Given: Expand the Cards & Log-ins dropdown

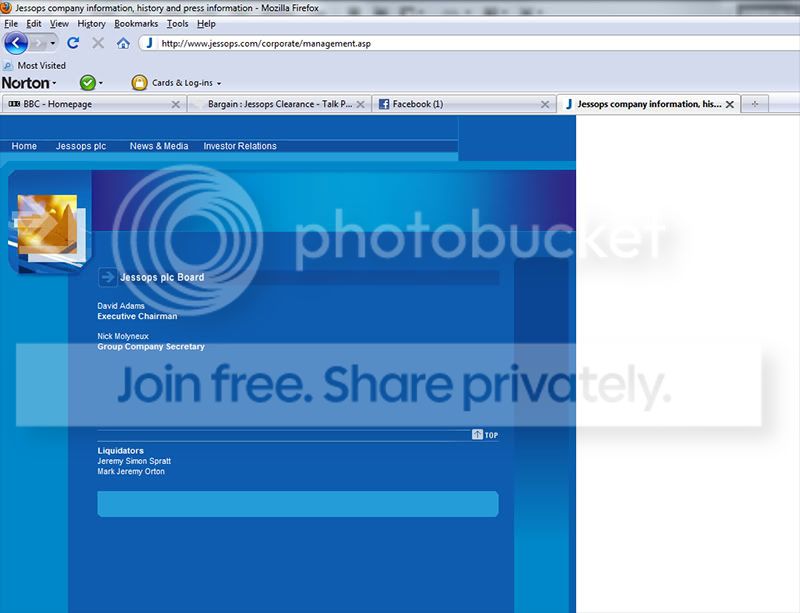Looking at the screenshot, I should pyautogui.click(x=219, y=84).
